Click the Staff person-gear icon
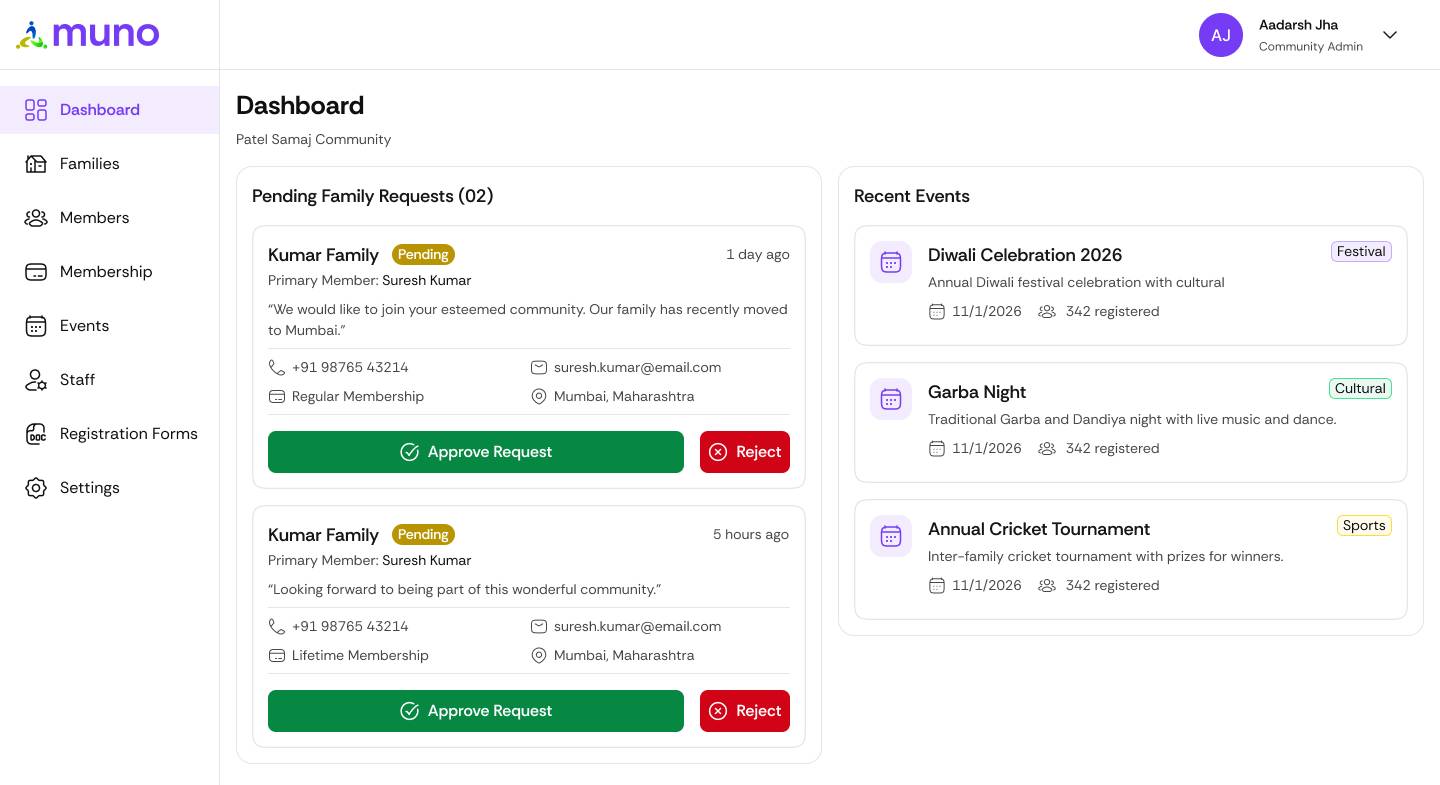Screen dimensions: 1440x785 click(36, 380)
